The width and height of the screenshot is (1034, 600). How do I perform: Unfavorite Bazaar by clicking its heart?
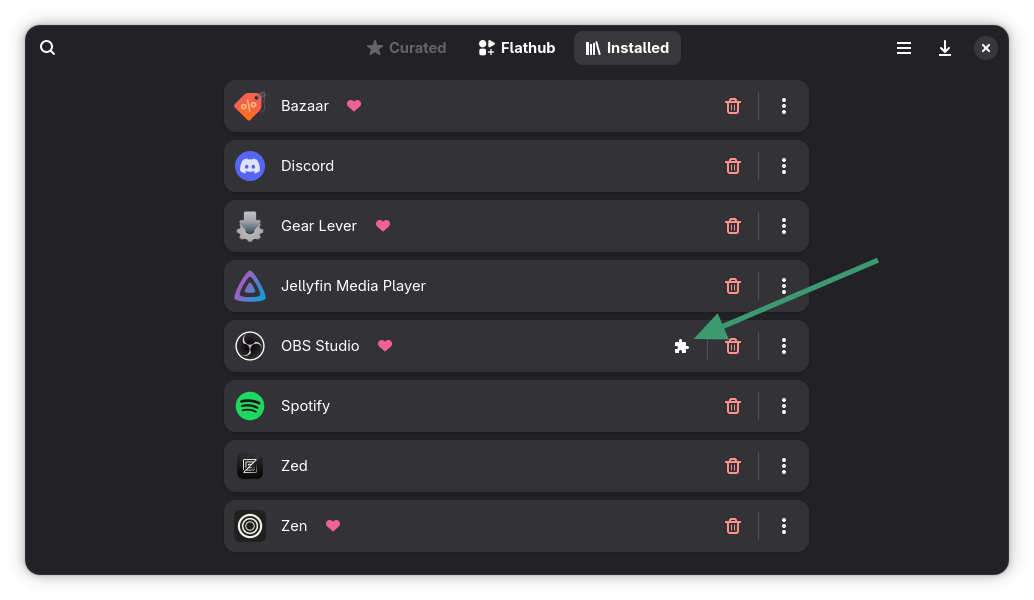coord(354,105)
